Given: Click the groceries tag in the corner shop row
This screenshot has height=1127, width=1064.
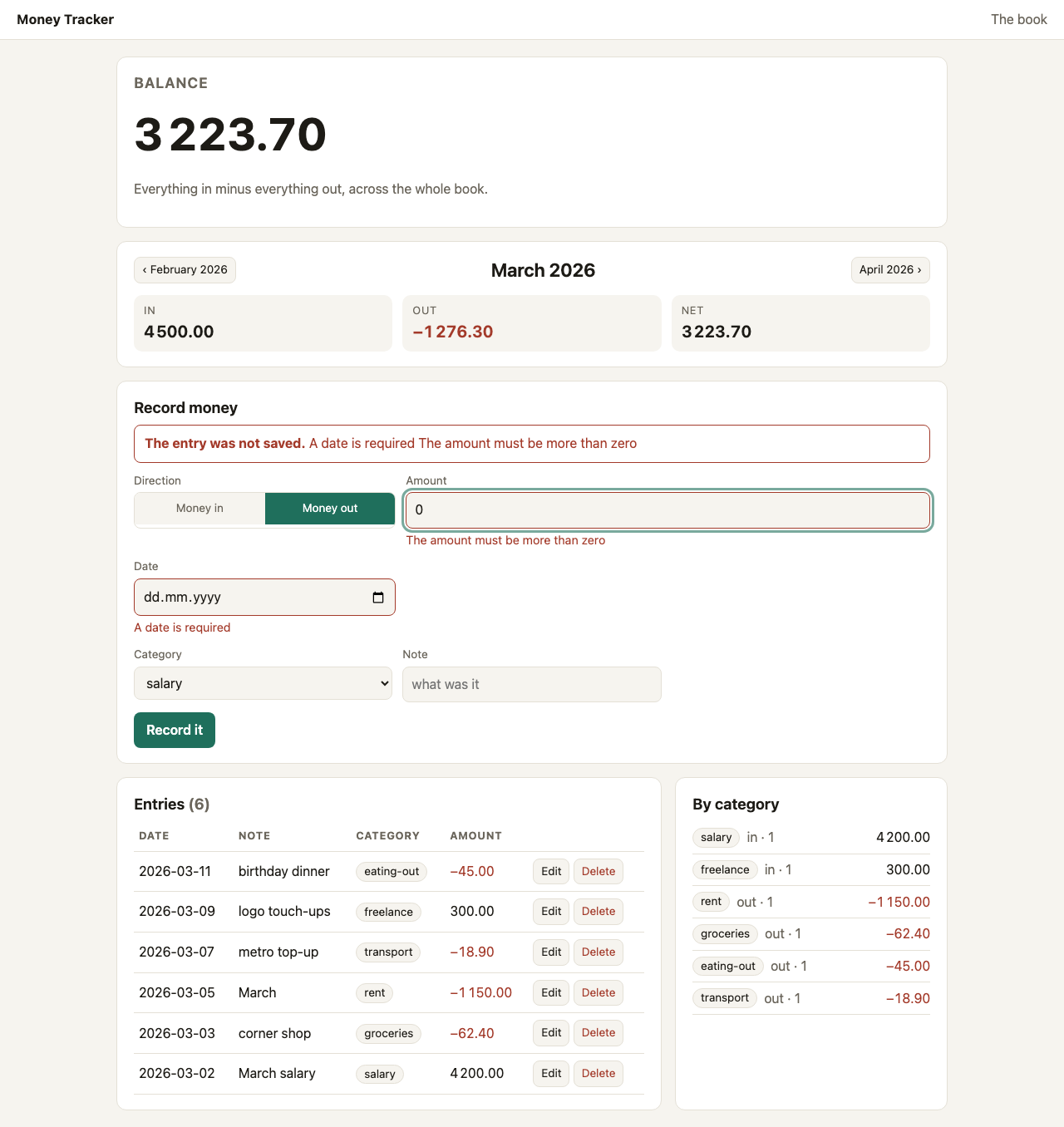Looking at the screenshot, I should pyautogui.click(x=388, y=1033).
